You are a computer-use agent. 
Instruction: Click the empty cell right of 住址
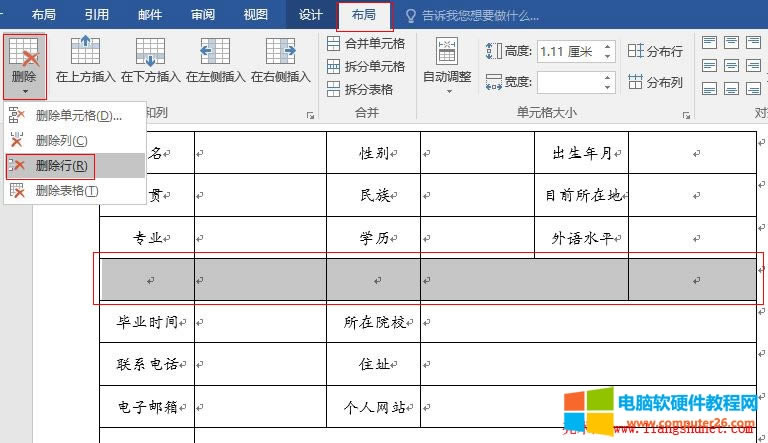point(589,364)
